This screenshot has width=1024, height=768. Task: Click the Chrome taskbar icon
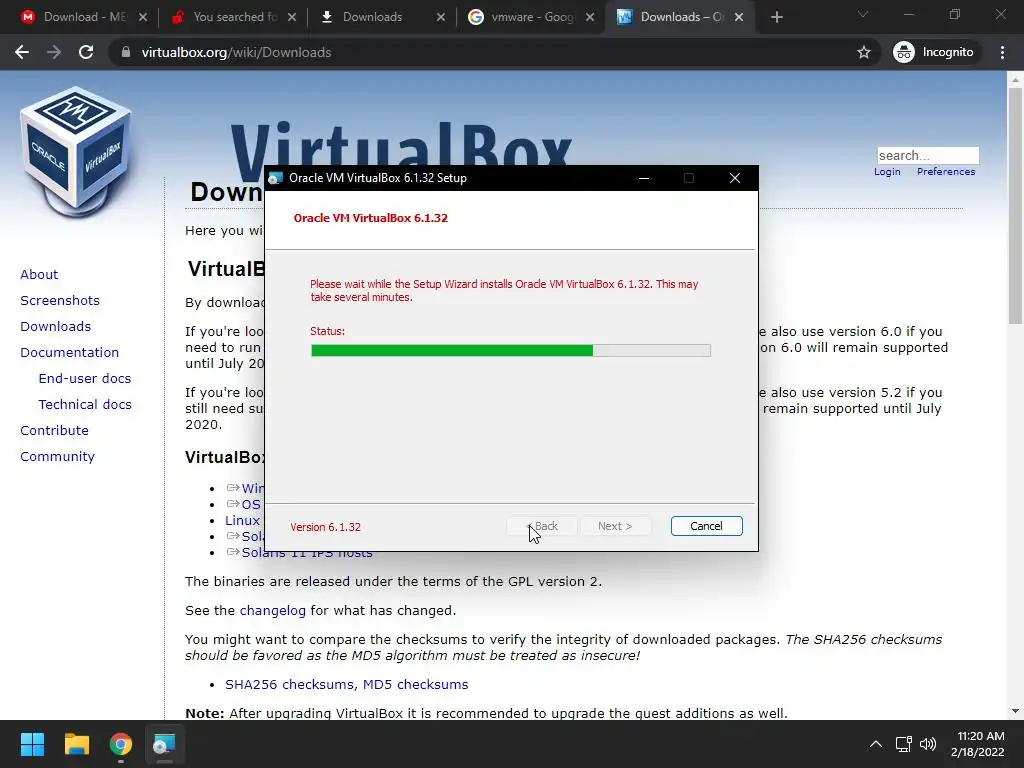[x=121, y=744]
